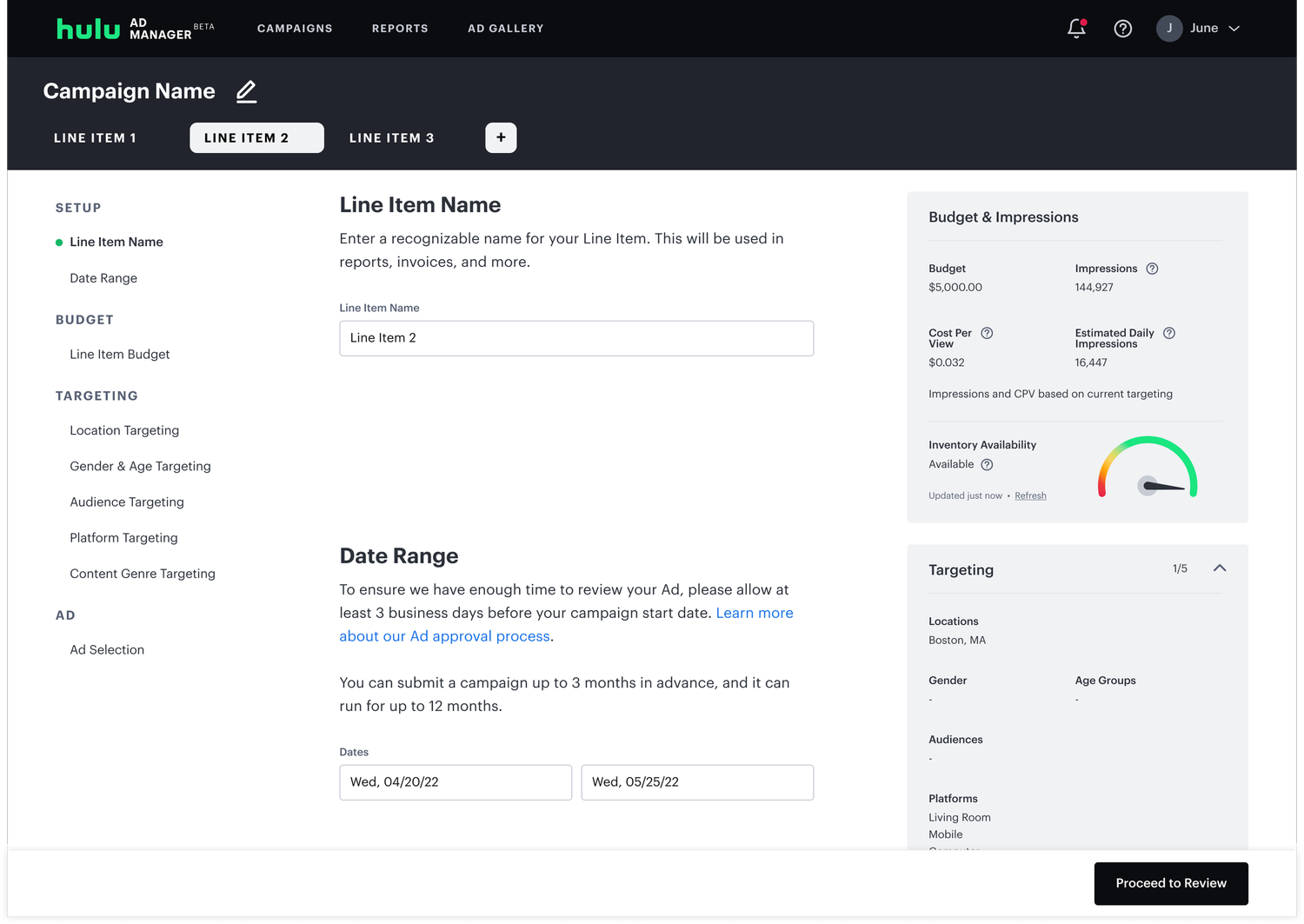Show the Impressions info tooltip icon
Viewport: 1304px width, 924px height.
pyautogui.click(x=1152, y=269)
